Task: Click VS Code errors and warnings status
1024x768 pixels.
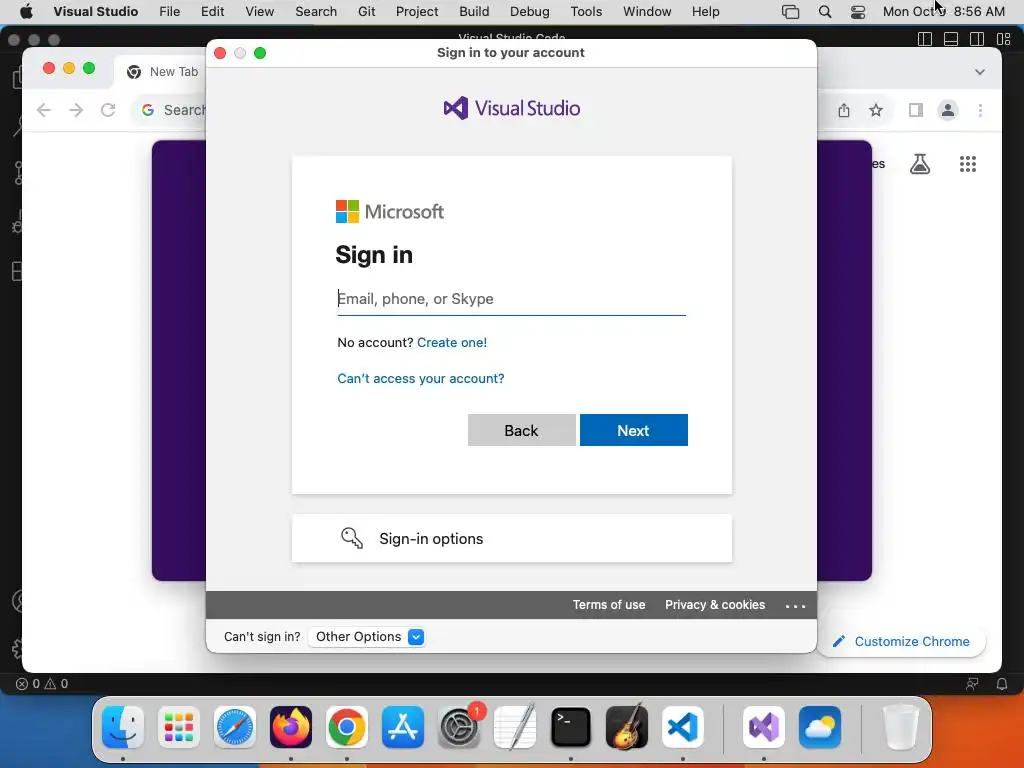Action: click(x=42, y=684)
